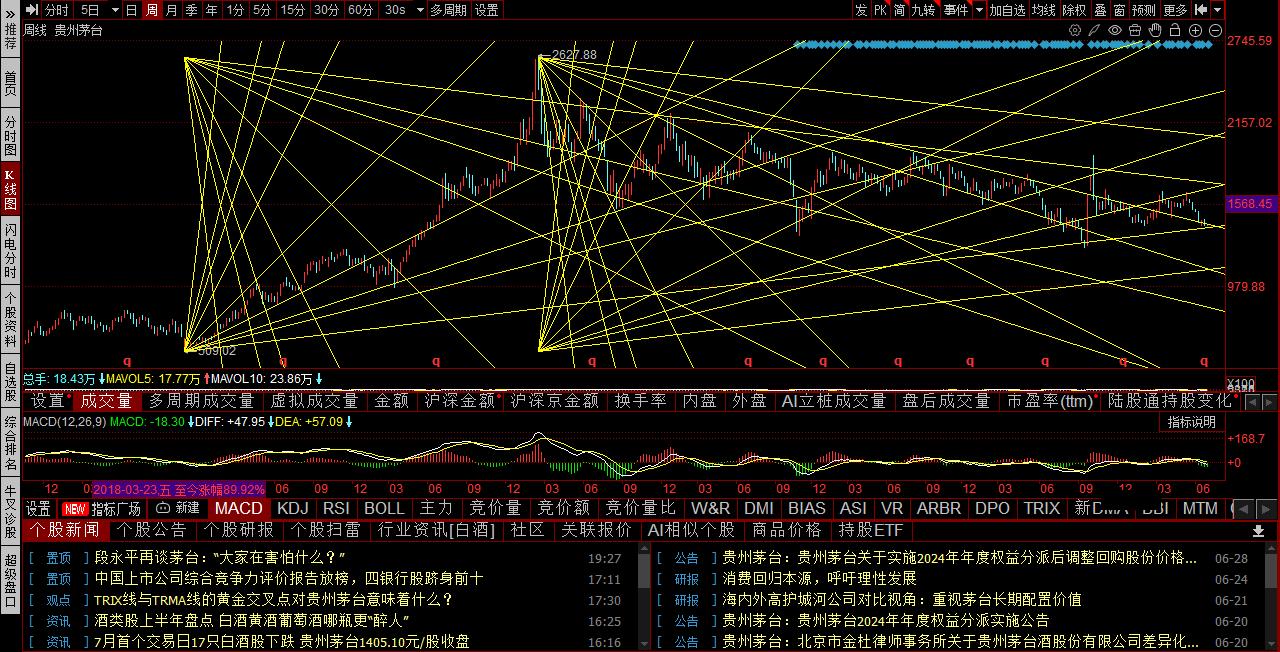Toggle 均线 moving averages
The width and height of the screenshot is (1280, 652).
click(x=1044, y=9)
